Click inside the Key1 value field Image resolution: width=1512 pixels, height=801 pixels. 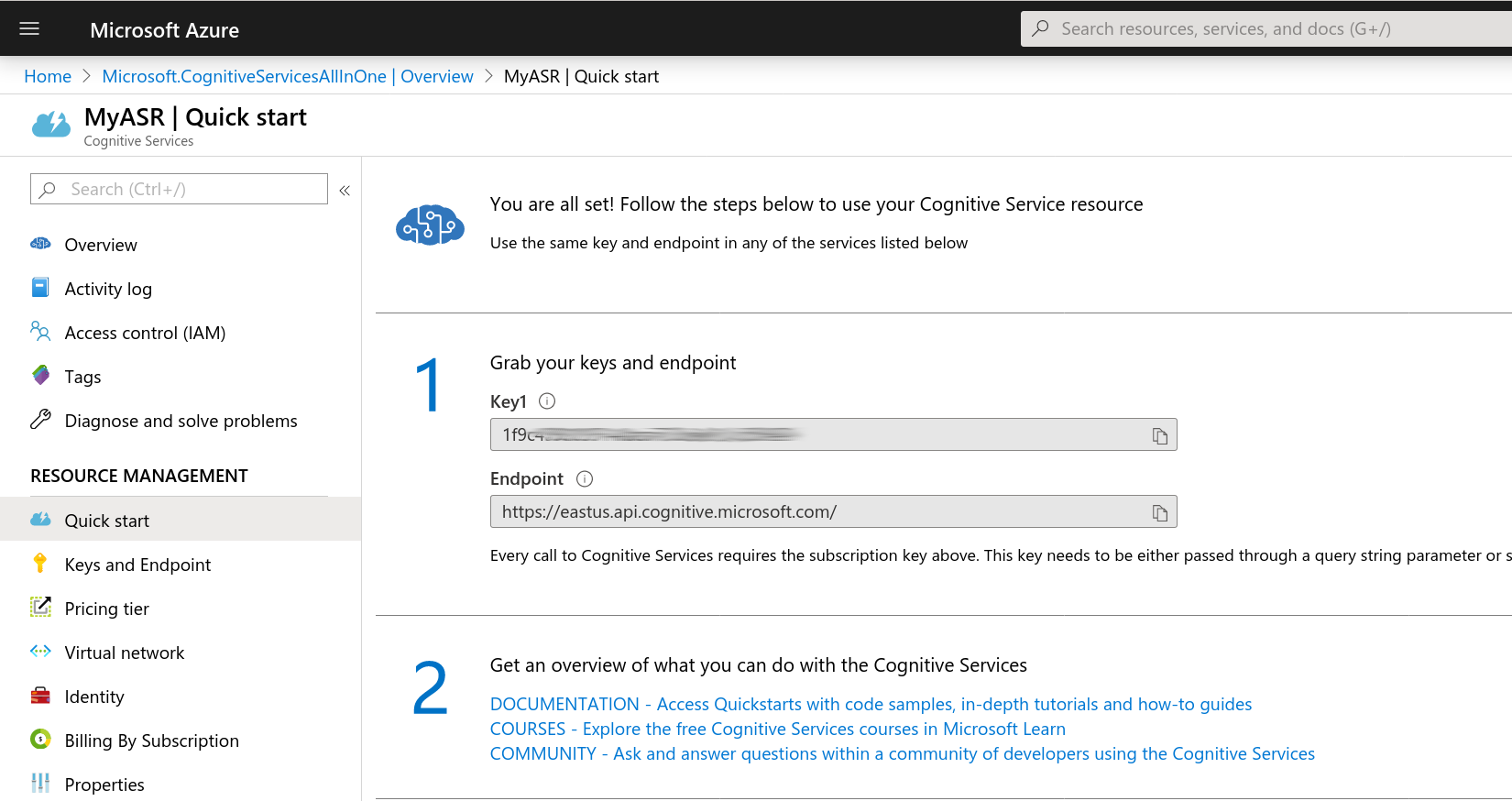(834, 434)
